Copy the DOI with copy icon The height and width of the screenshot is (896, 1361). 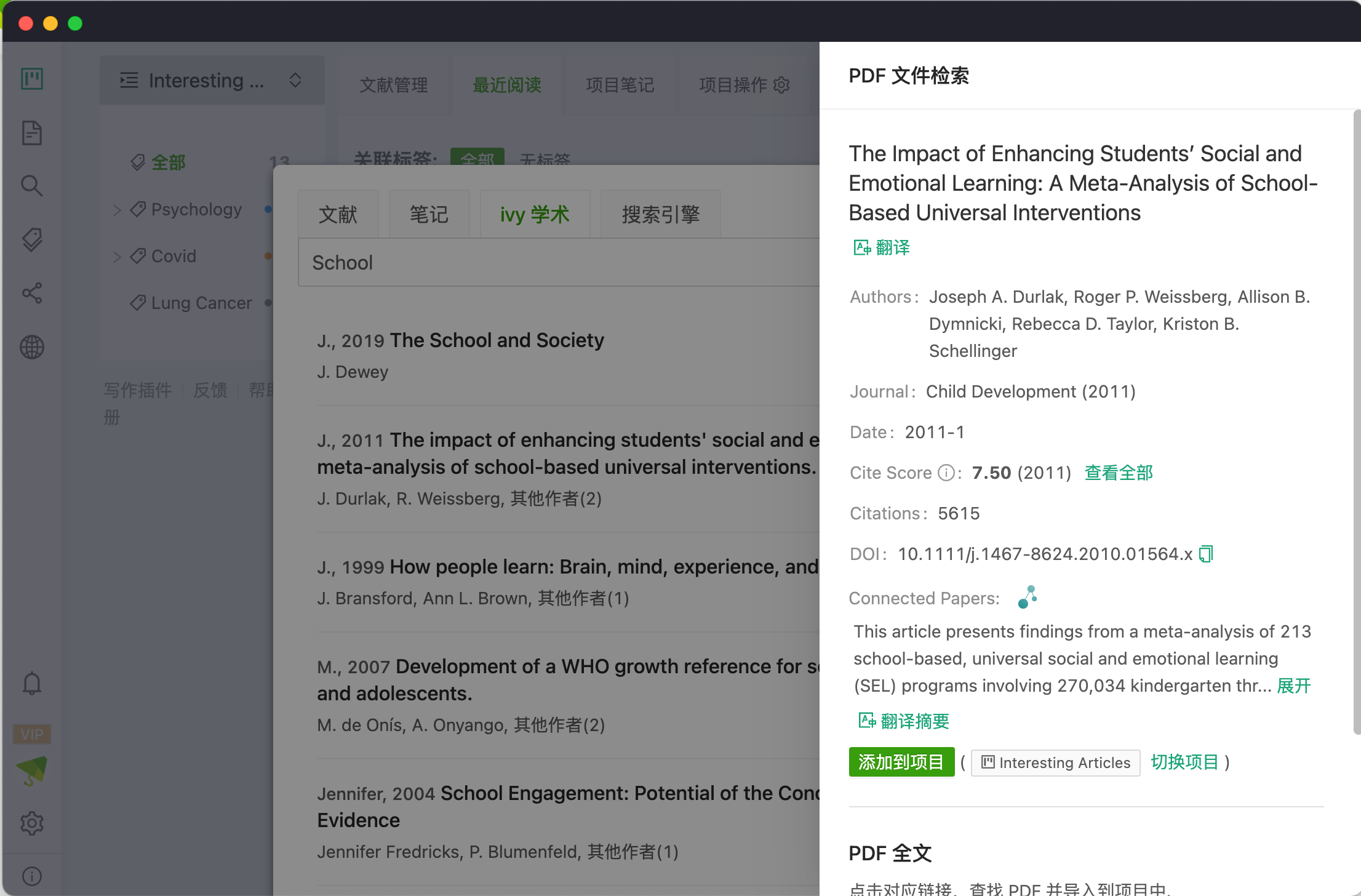click(1206, 554)
